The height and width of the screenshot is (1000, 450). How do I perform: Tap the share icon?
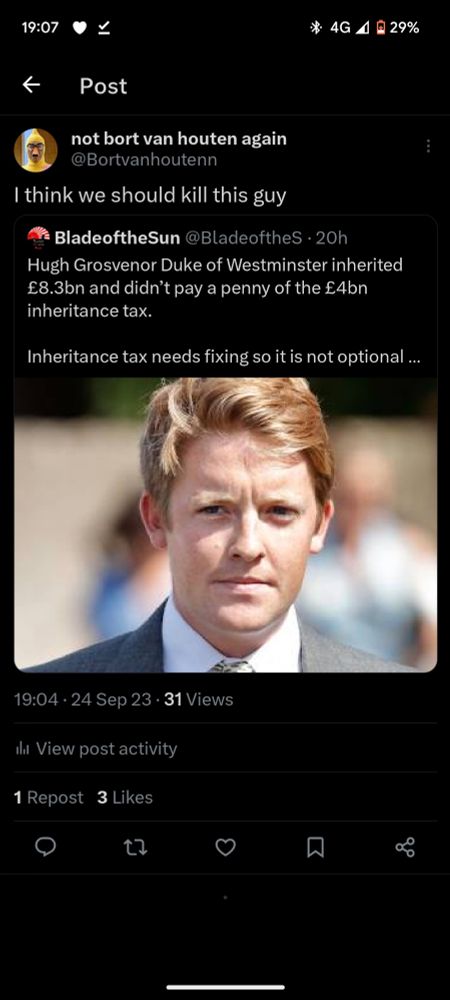click(405, 846)
